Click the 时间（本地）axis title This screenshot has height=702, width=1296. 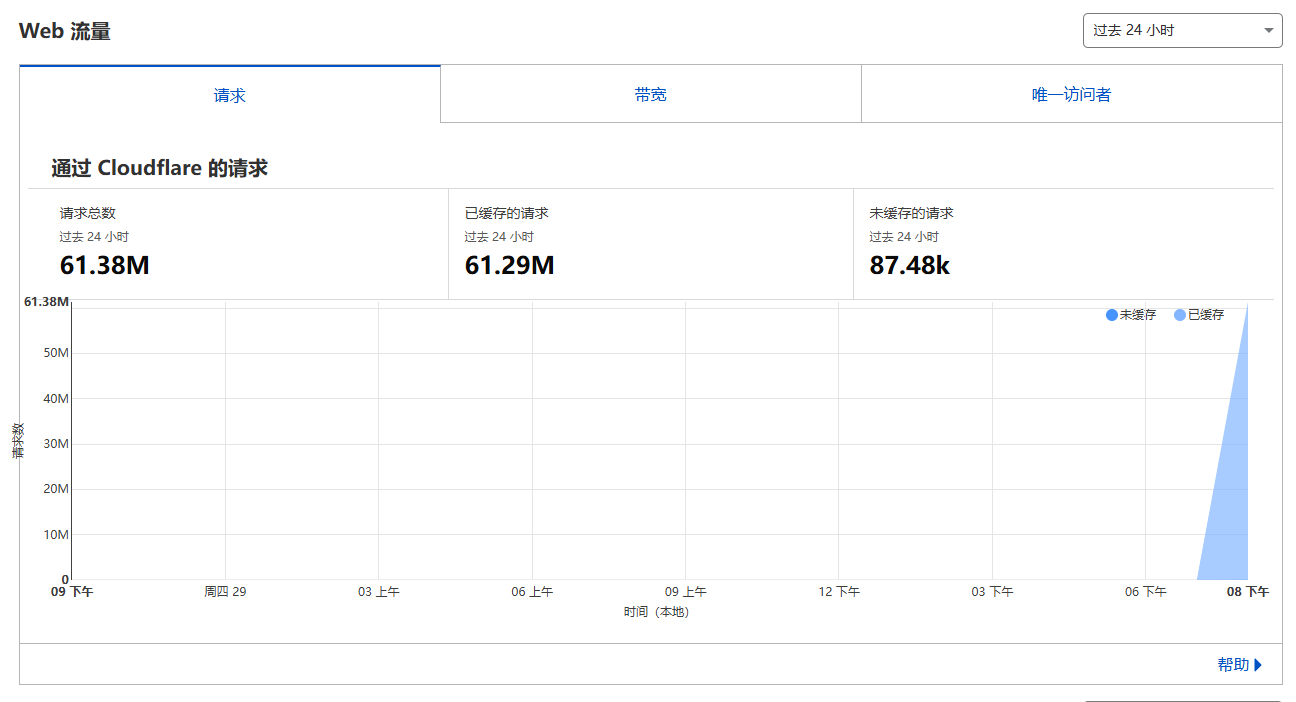656,612
